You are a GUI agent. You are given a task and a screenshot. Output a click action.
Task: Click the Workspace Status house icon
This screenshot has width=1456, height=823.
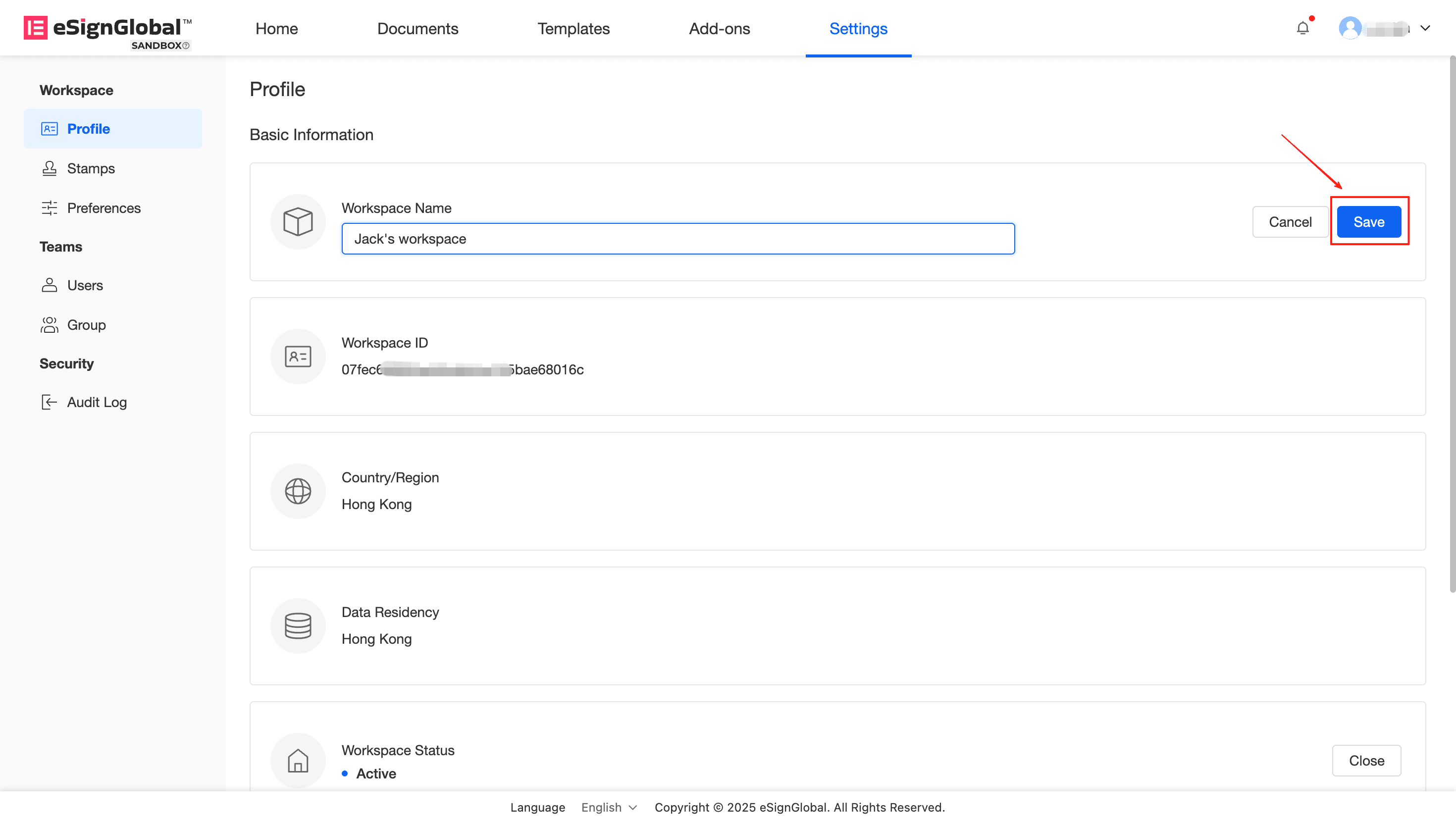298,760
